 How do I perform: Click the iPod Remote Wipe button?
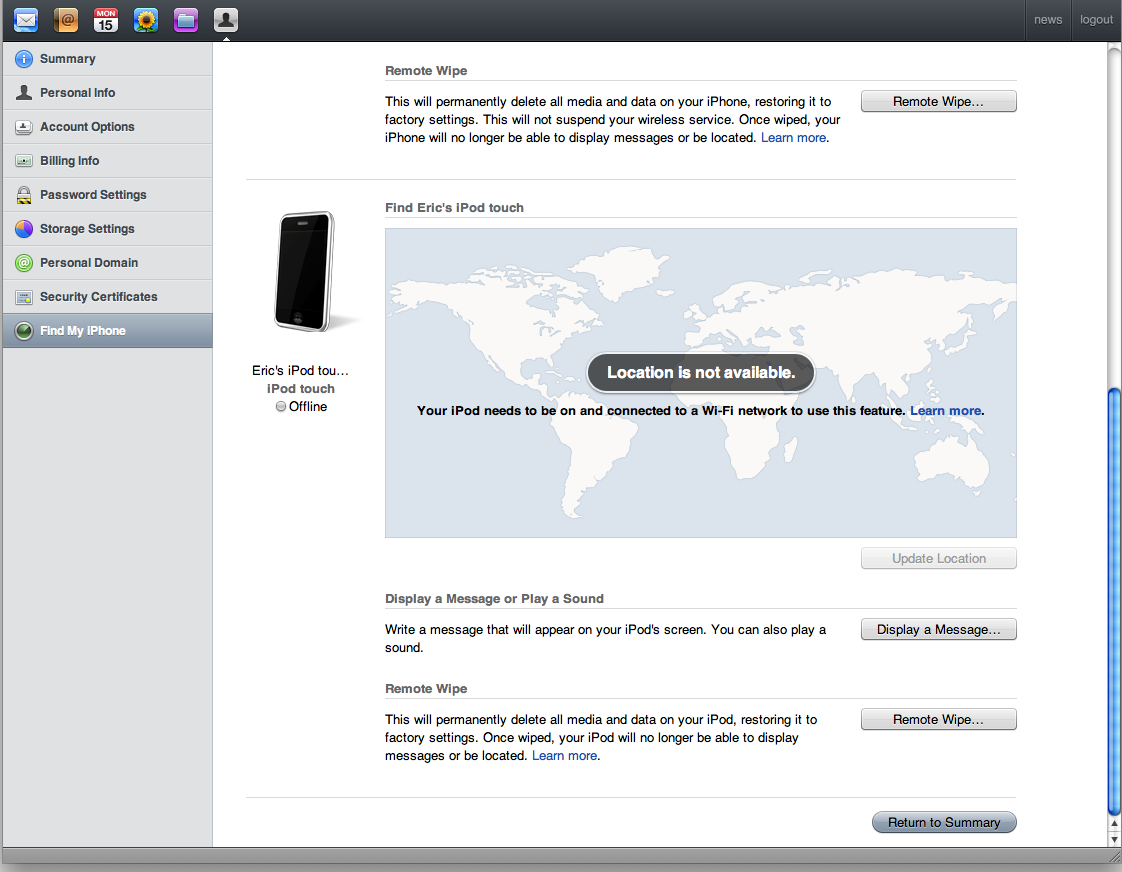tap(938, 720)
